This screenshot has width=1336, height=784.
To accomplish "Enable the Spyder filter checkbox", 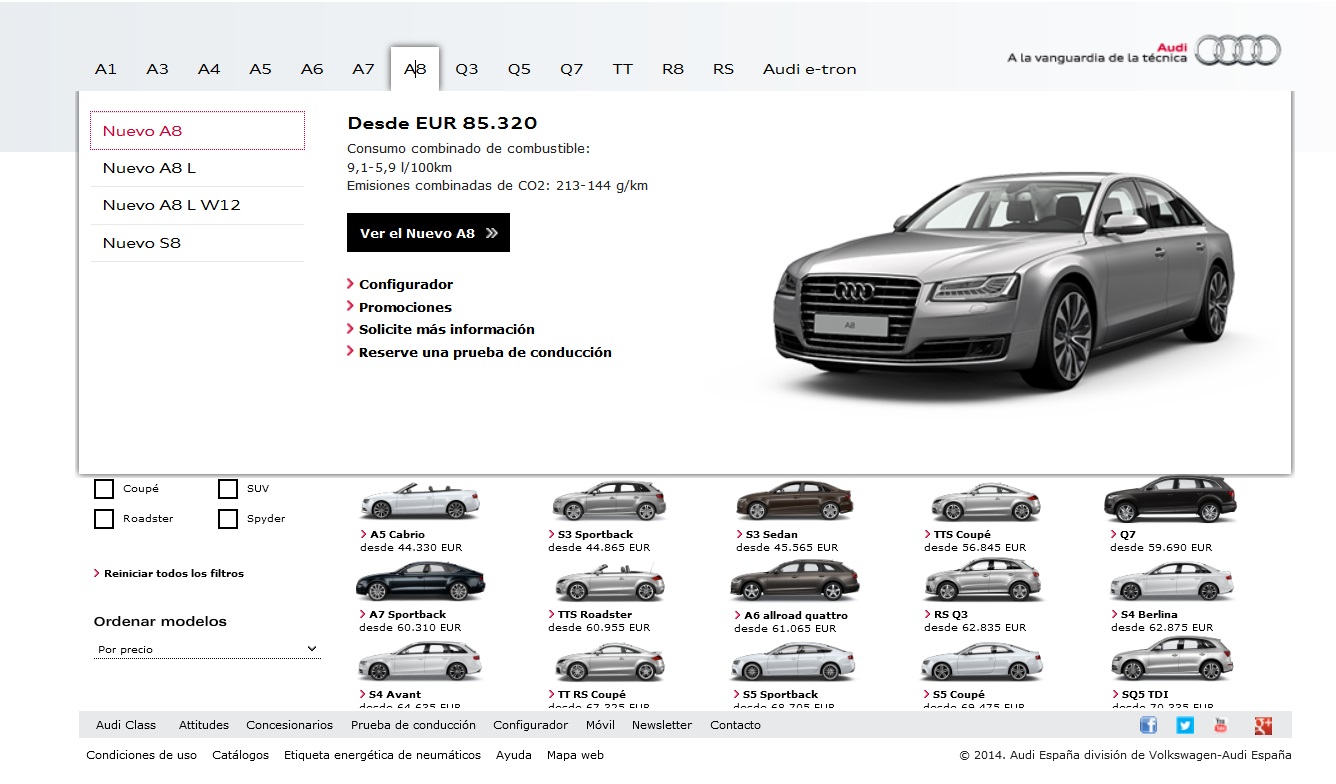I will tap(228, 519).
